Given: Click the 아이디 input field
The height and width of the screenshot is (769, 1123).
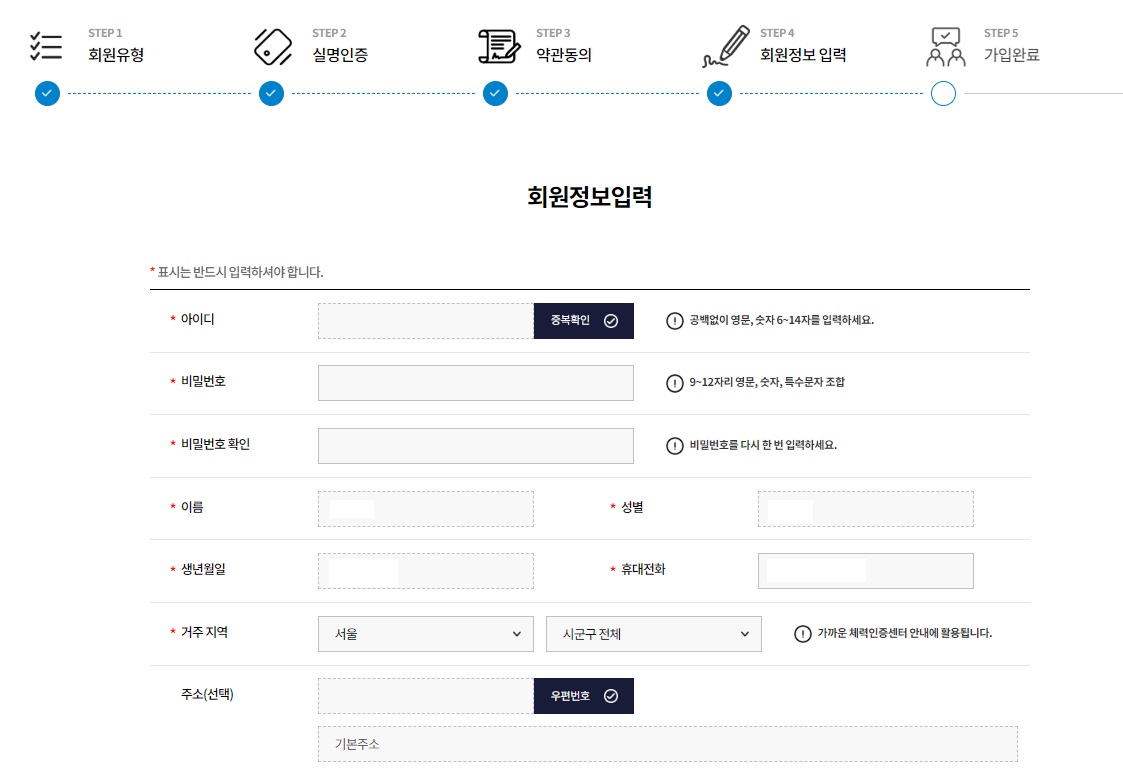Looking at the screenshot, I should 425,321.
